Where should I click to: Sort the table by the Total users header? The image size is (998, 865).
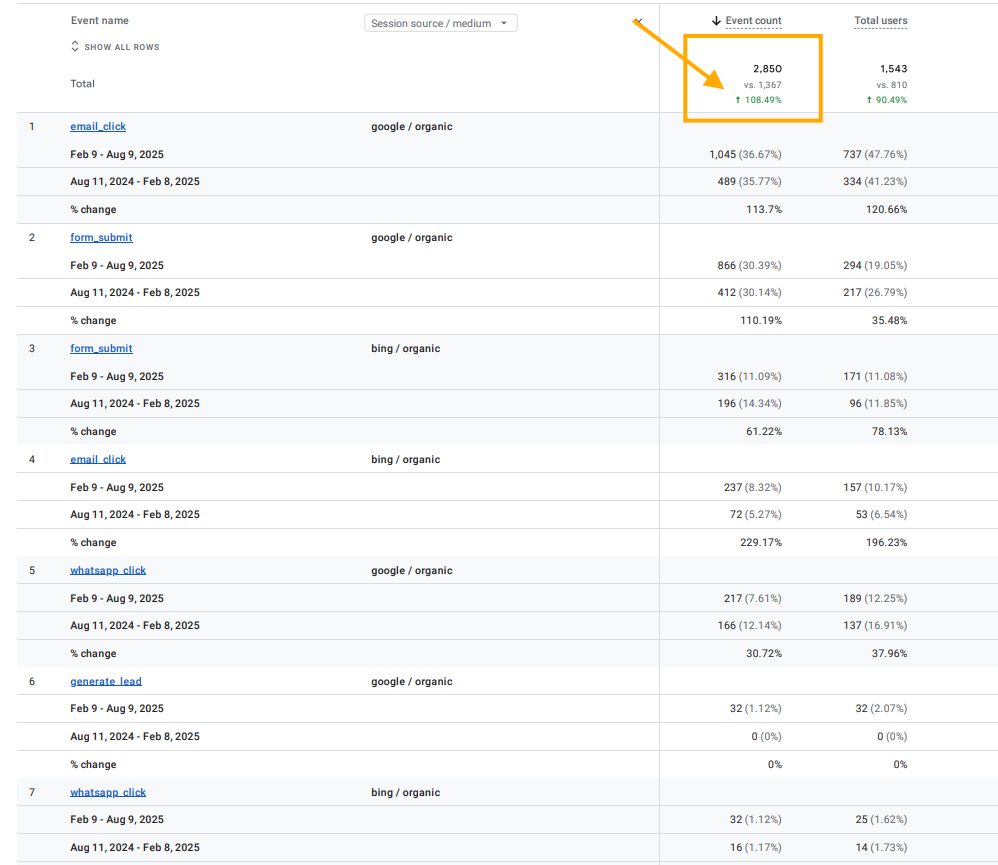(x=881, y=20)
